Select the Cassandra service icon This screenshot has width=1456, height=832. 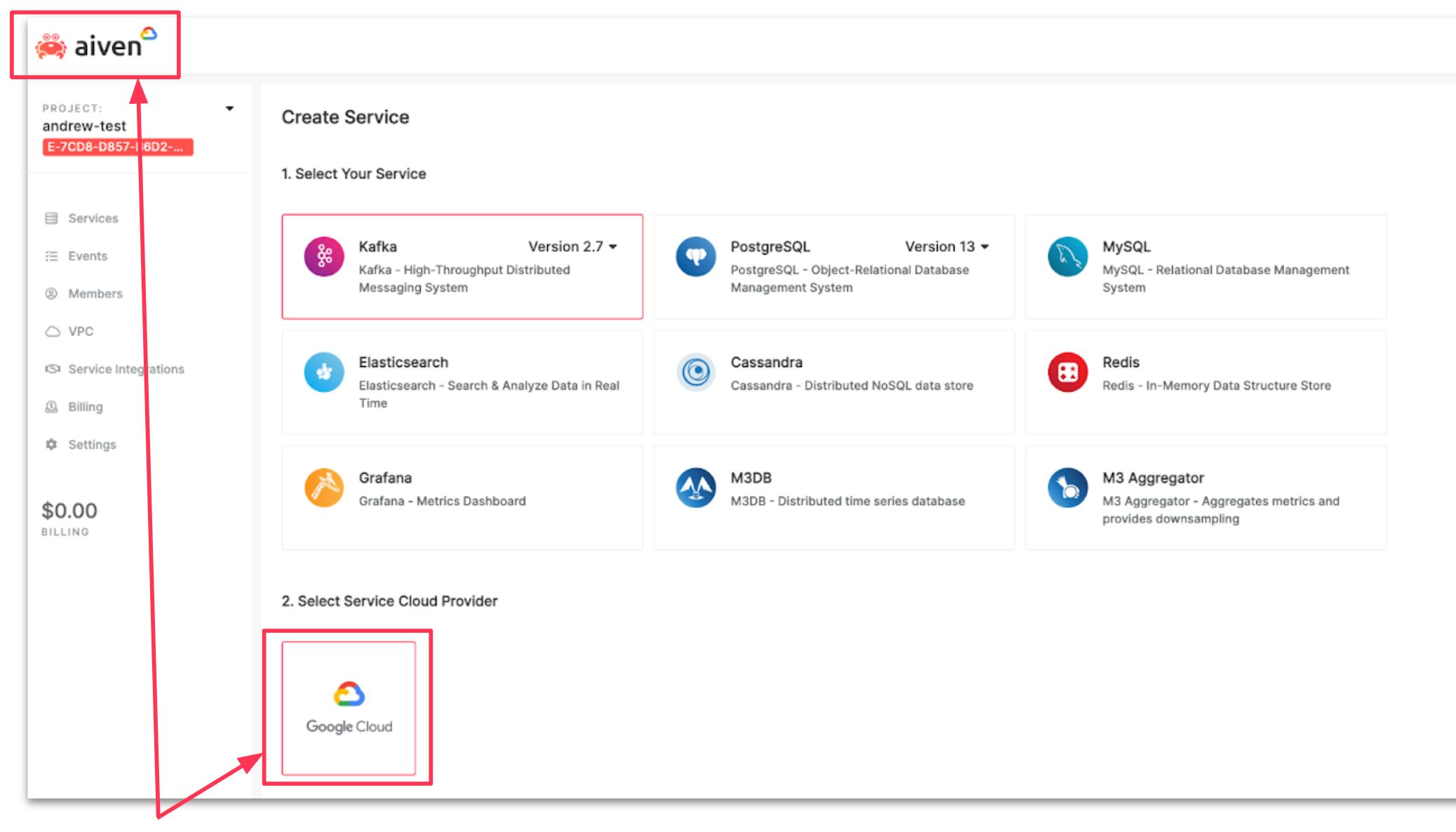pyautogui.click(x=694, y=372)
